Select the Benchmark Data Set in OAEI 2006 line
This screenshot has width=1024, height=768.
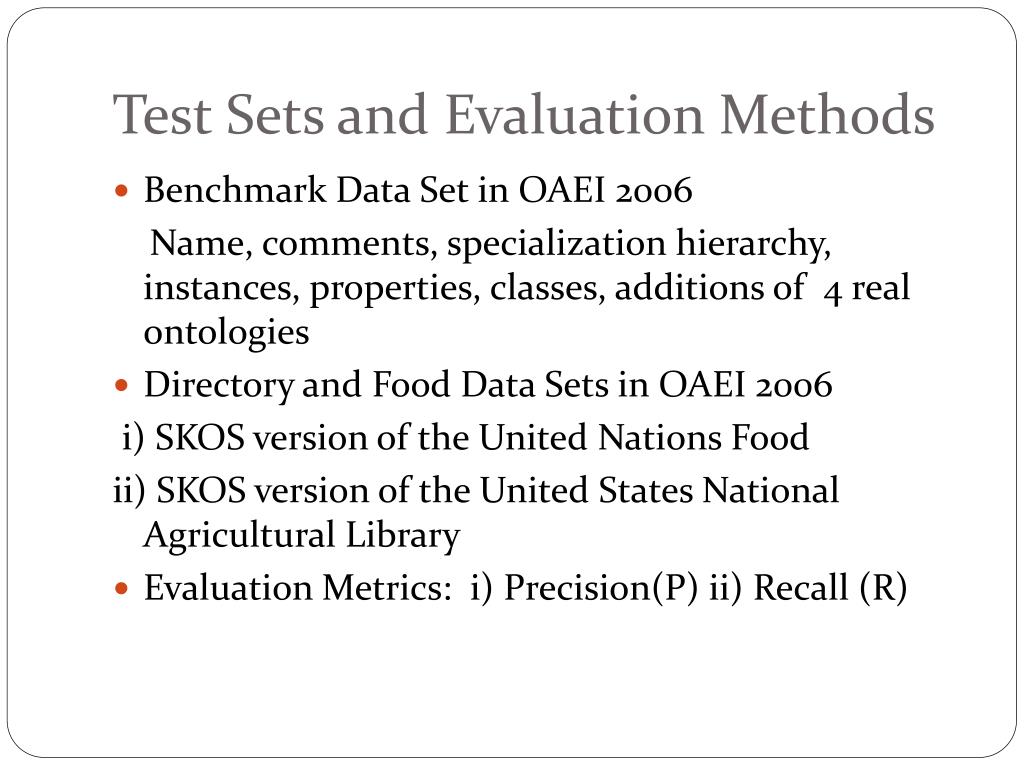(418, 190)
